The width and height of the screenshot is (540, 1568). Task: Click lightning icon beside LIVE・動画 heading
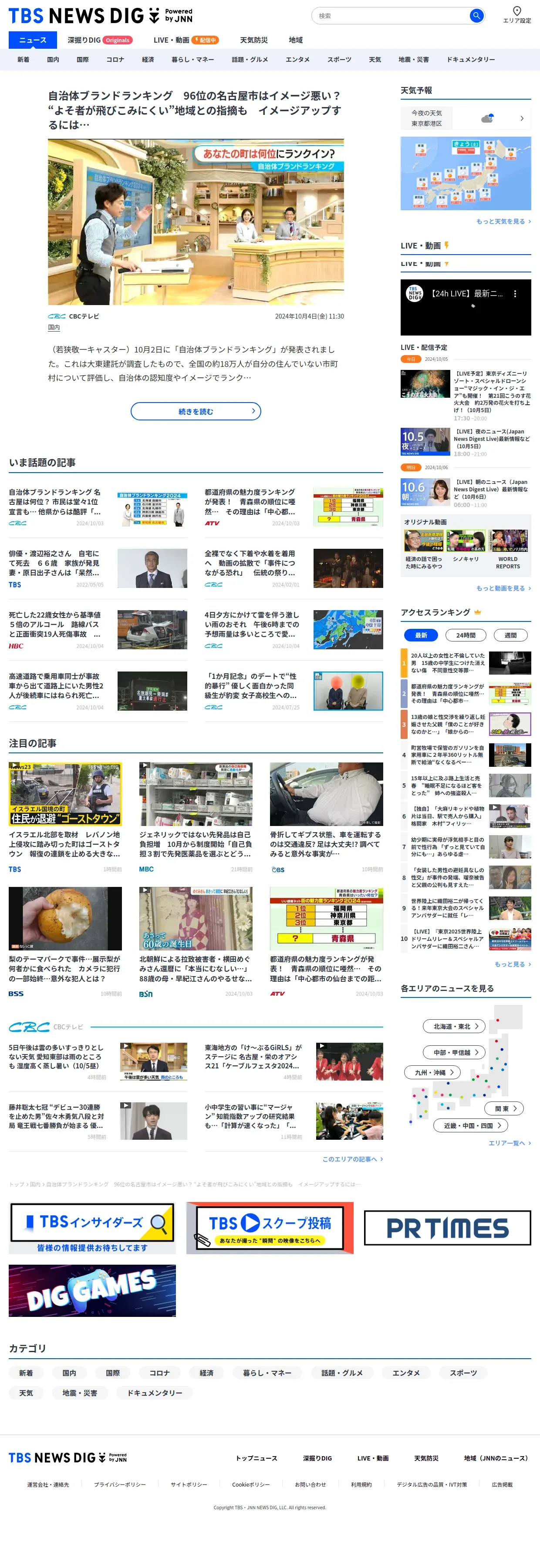[x=446, y=245]
